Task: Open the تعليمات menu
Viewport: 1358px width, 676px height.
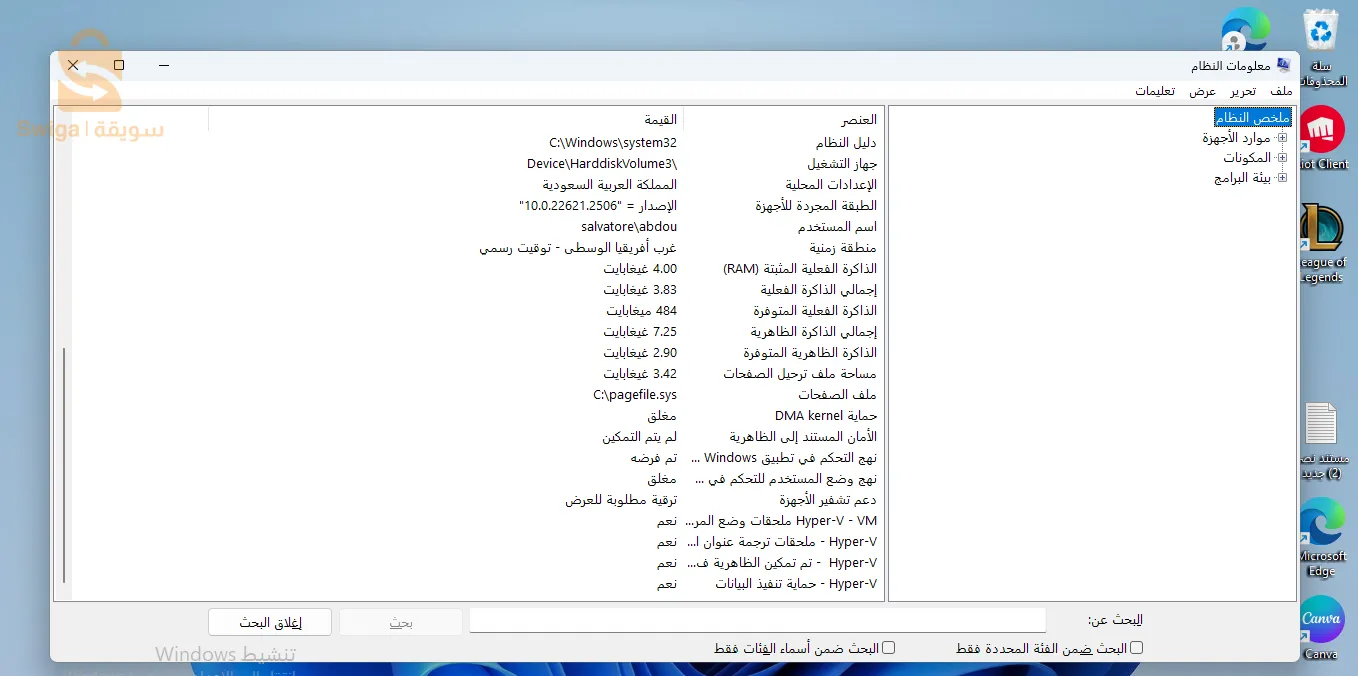Action: click(x=1155, y=91)
